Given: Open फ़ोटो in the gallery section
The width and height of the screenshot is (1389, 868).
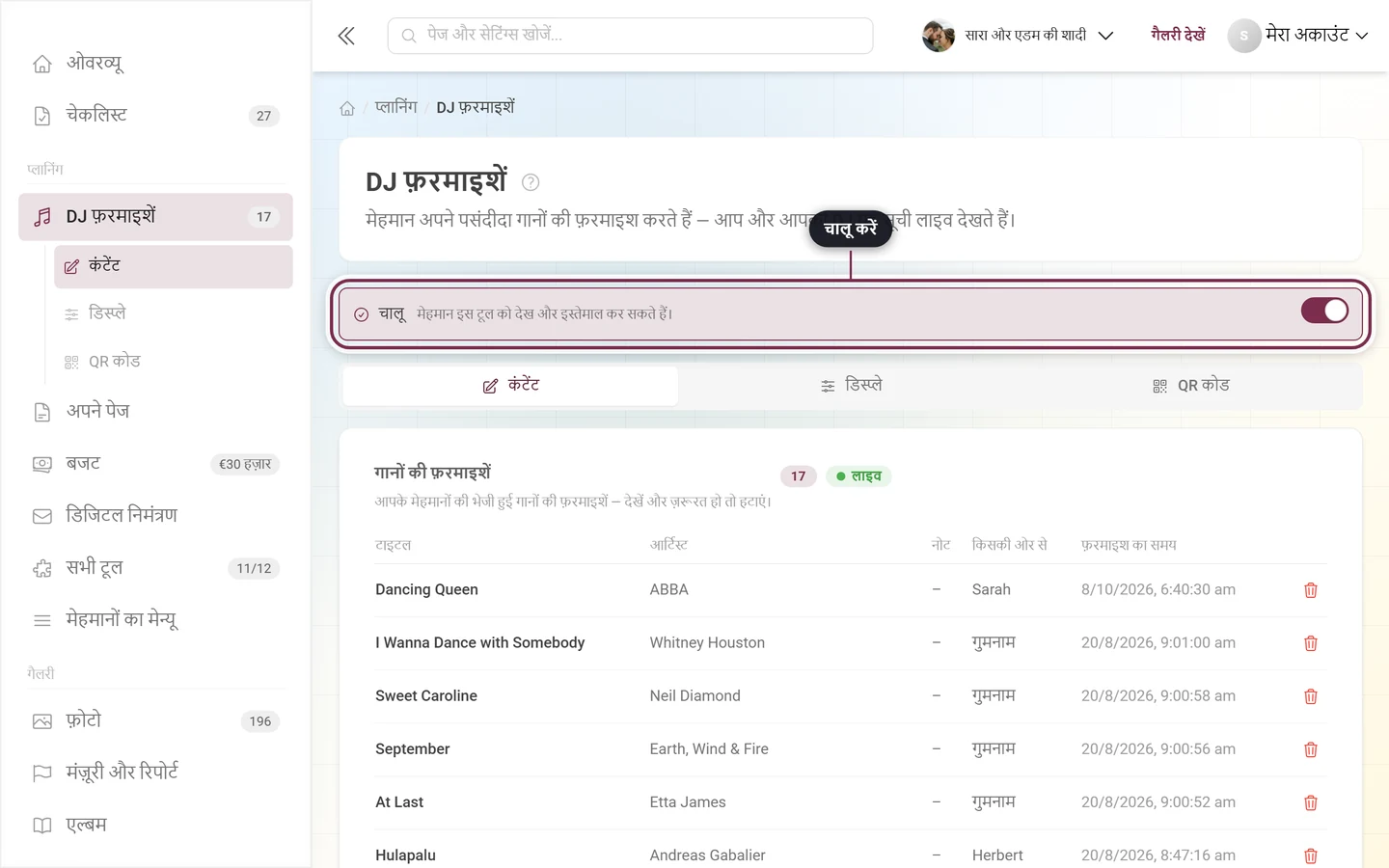Looking at the screenshot, I should [155, 721].
